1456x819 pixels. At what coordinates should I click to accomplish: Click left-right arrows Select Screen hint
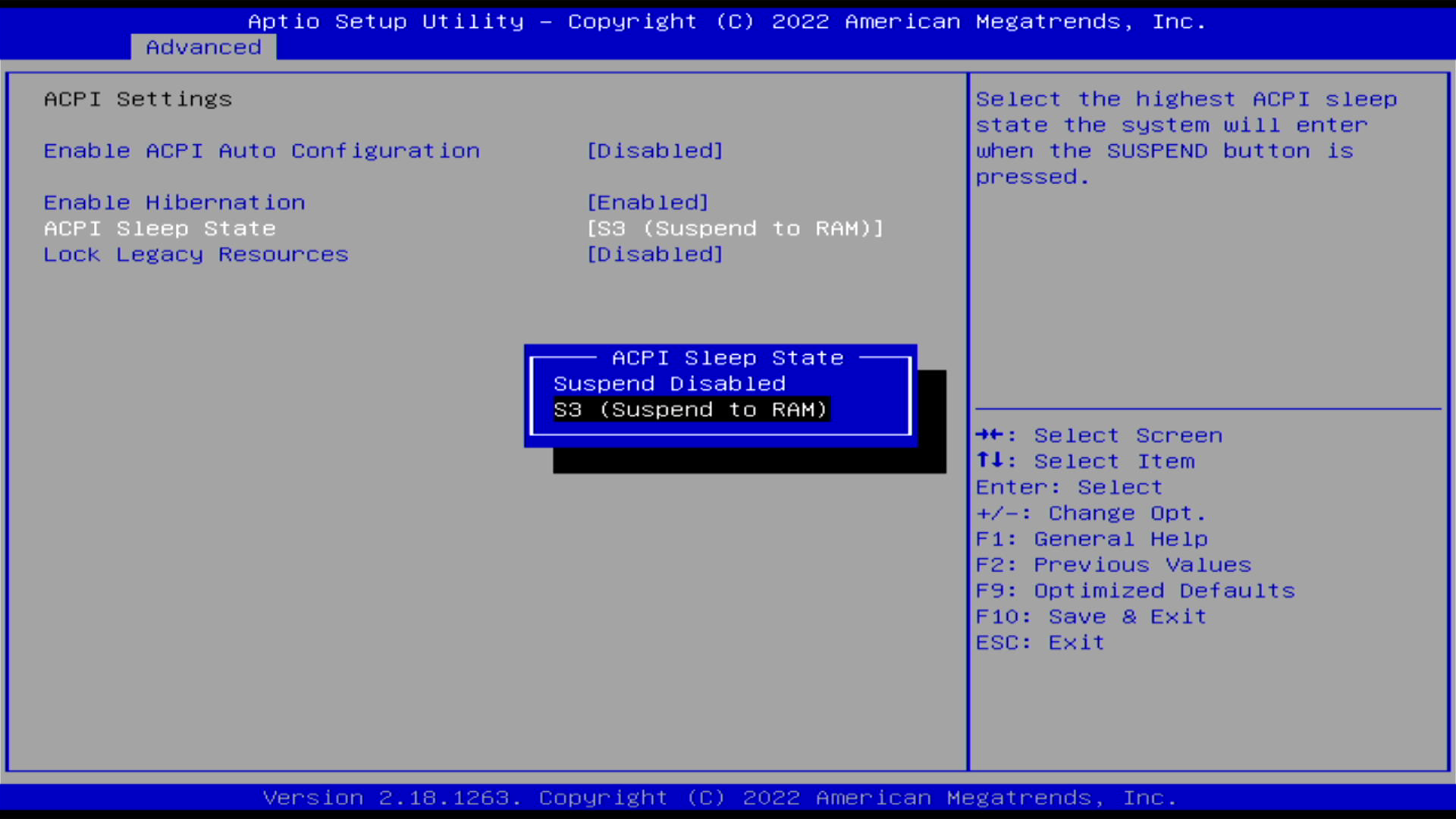pos(1098,435)
